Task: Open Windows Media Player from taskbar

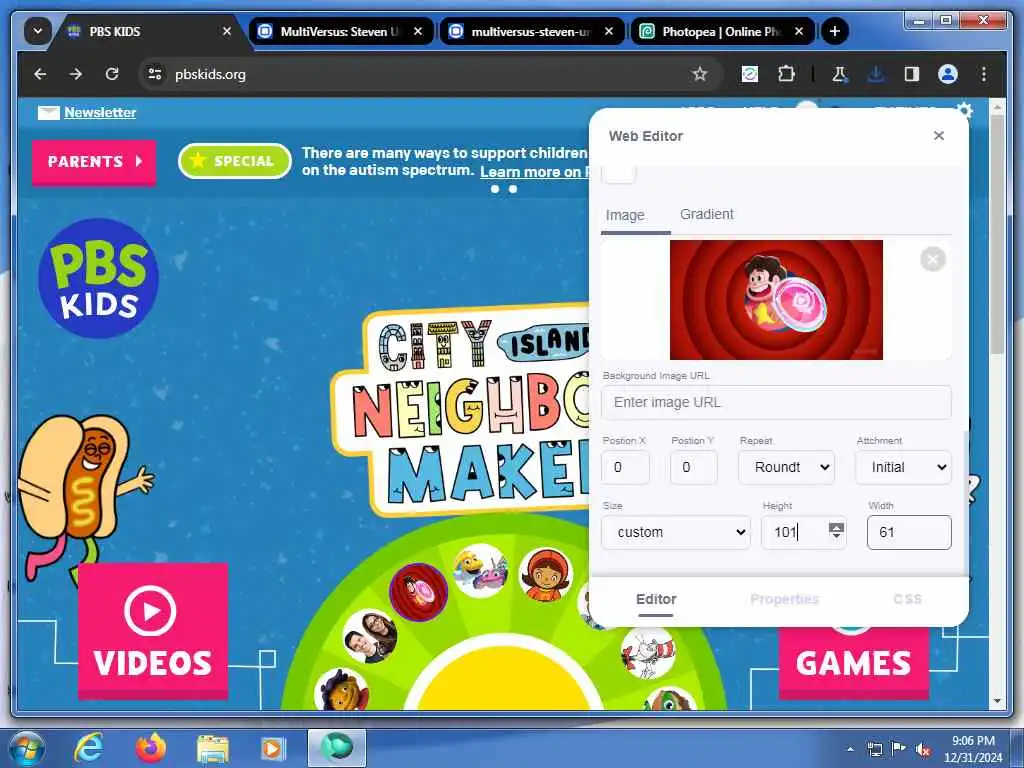Action: 274,748
